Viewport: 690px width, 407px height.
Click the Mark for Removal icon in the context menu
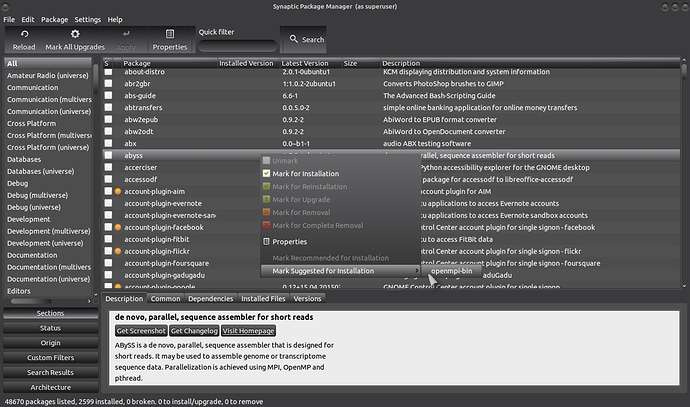pos(266,212)
